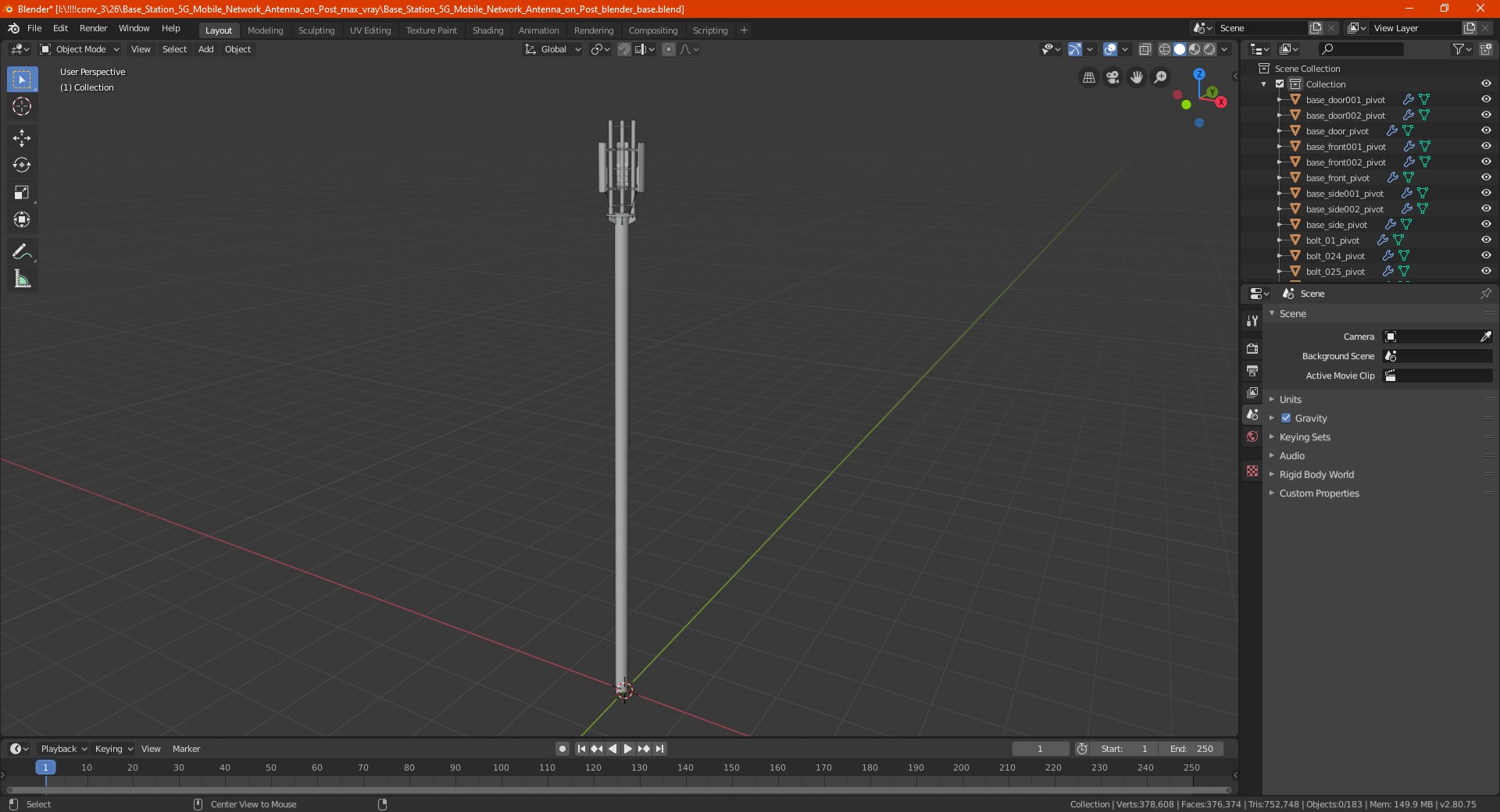Click the Play animation button

click(628, 749)
